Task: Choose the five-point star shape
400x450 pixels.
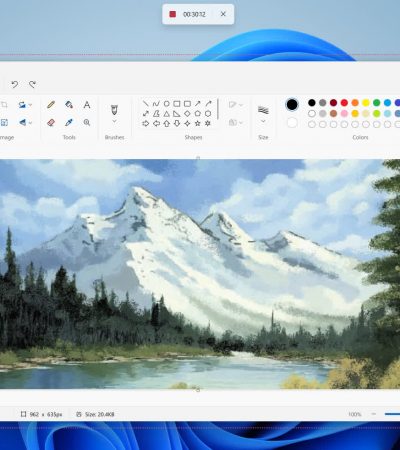Action: pos(198,124)
